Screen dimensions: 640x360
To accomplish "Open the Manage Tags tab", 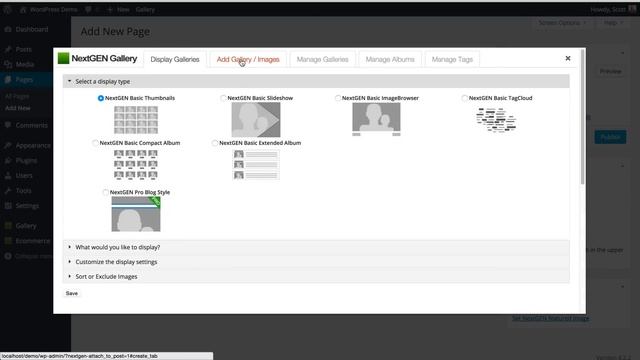I will (452, 59).
